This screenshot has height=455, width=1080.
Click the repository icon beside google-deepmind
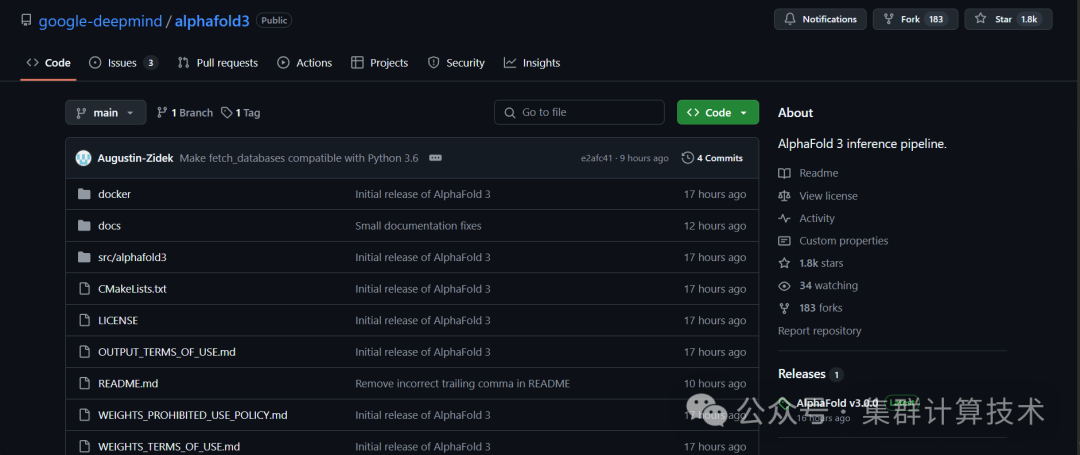tap(26, 20)
